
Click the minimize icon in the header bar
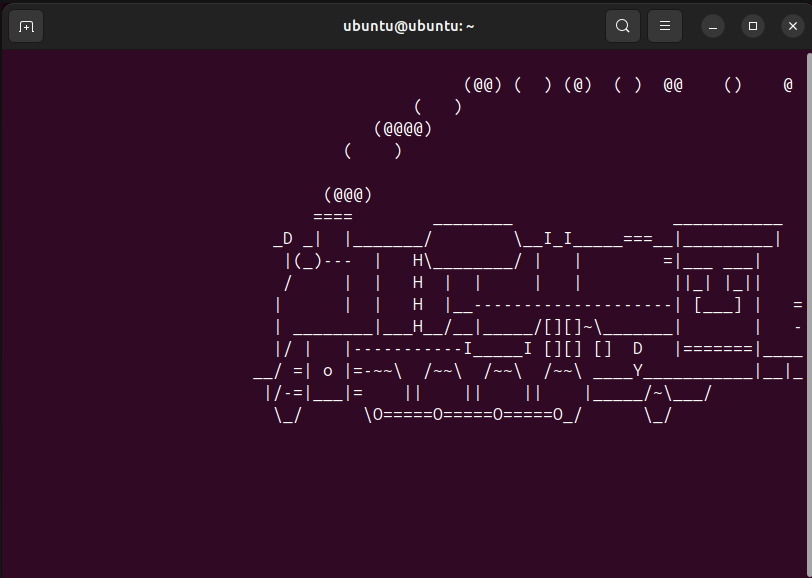712,26
